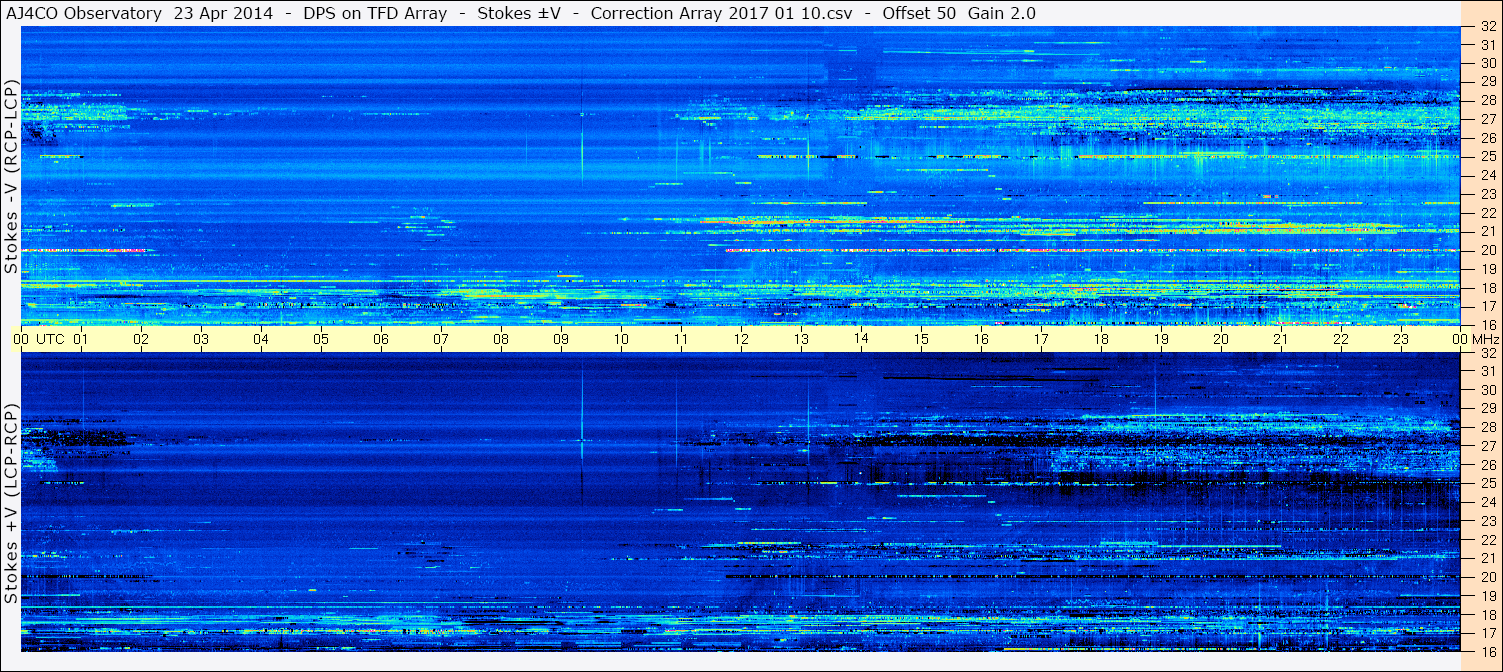Click 25 MHz tick of Stokes -V panel

[1487, 156]
